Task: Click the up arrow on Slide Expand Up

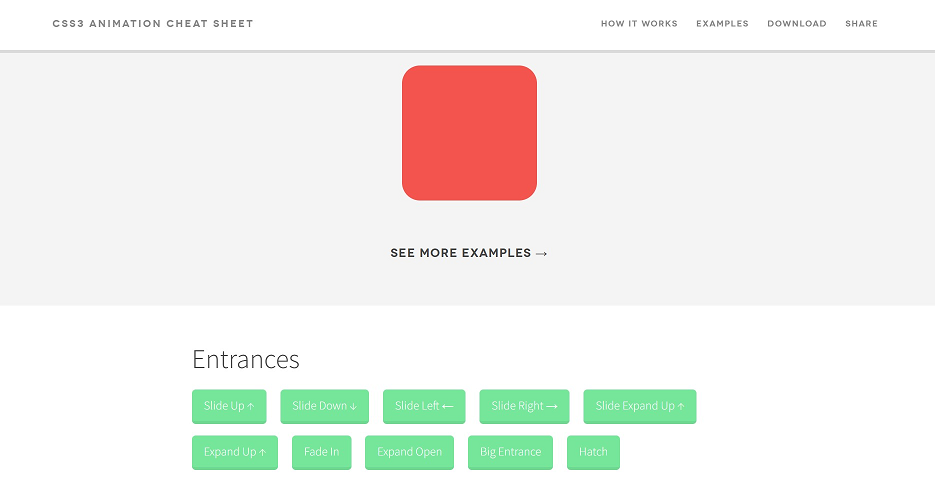Action: (681, 406)
